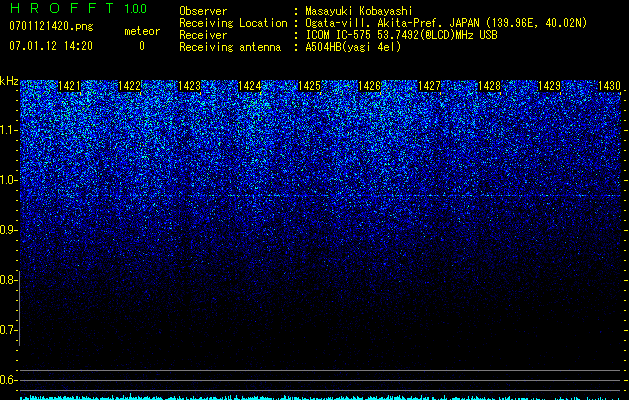Screen dimensions: 629x400
Task: Click the Observer label
Action: [x=203, y=11]
